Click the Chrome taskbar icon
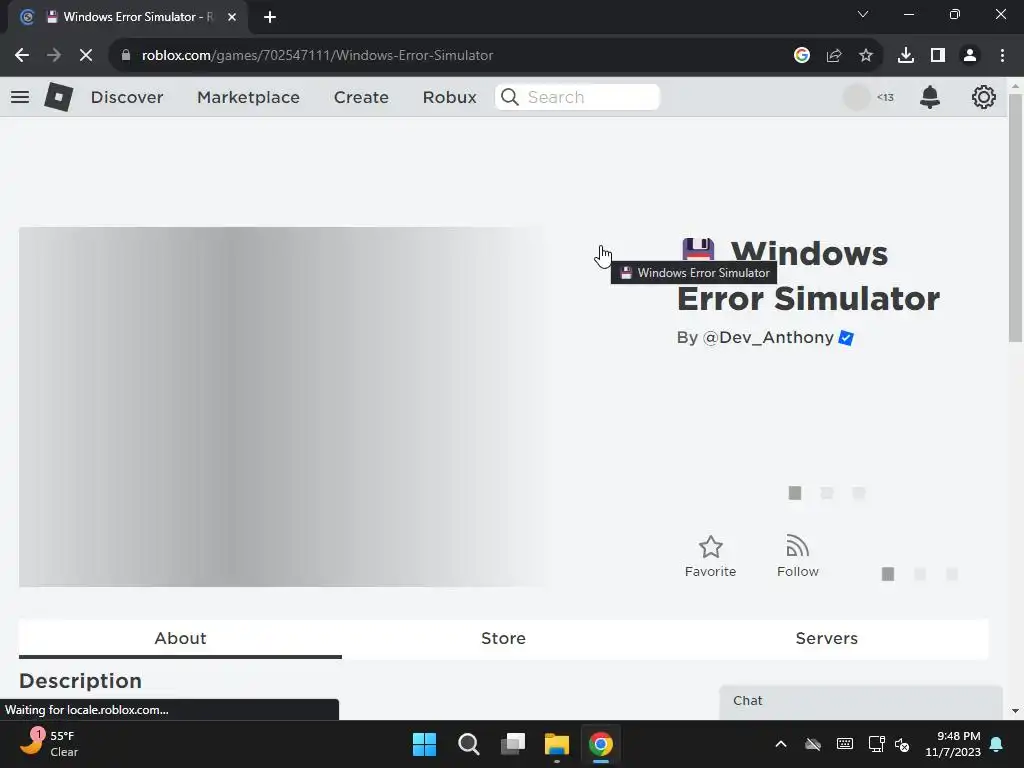1024x768 pixels. [x=601, y=744]
